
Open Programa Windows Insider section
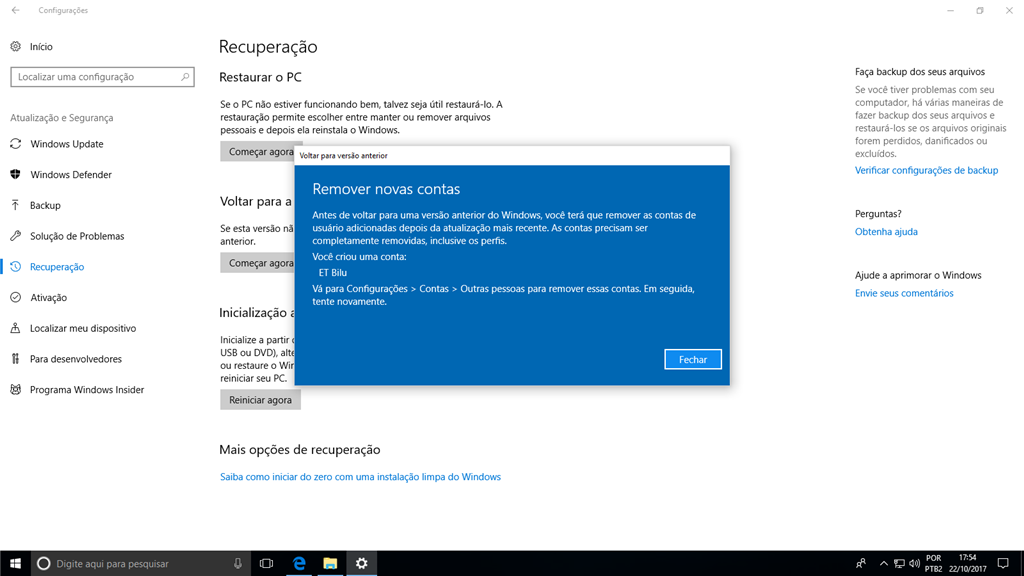[87, 389]
